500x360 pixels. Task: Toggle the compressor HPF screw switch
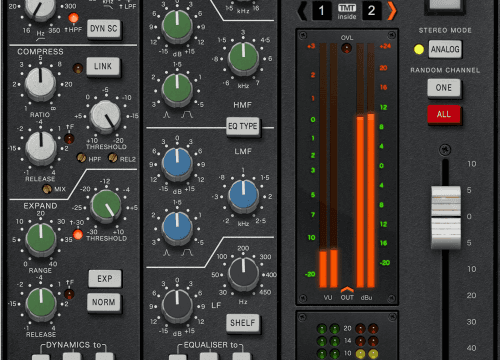click(x=81, y=158)
